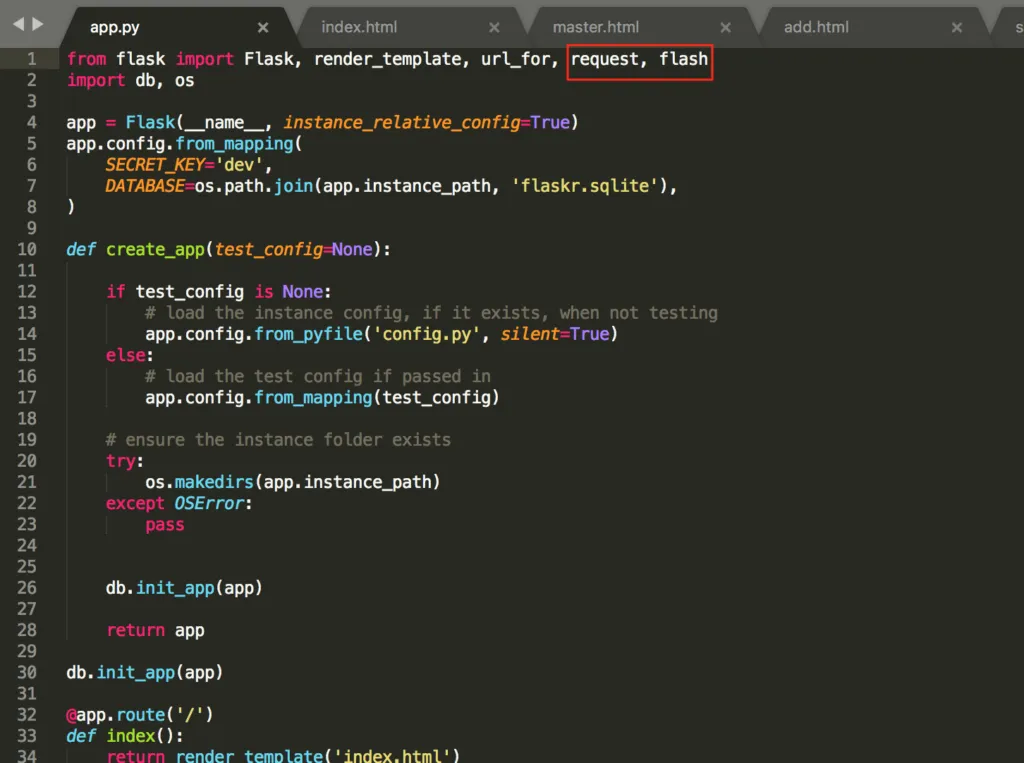This screenshot has width=1024, height=763.
Task: Go to next tab with right arrow
Action: pos(38,24)
